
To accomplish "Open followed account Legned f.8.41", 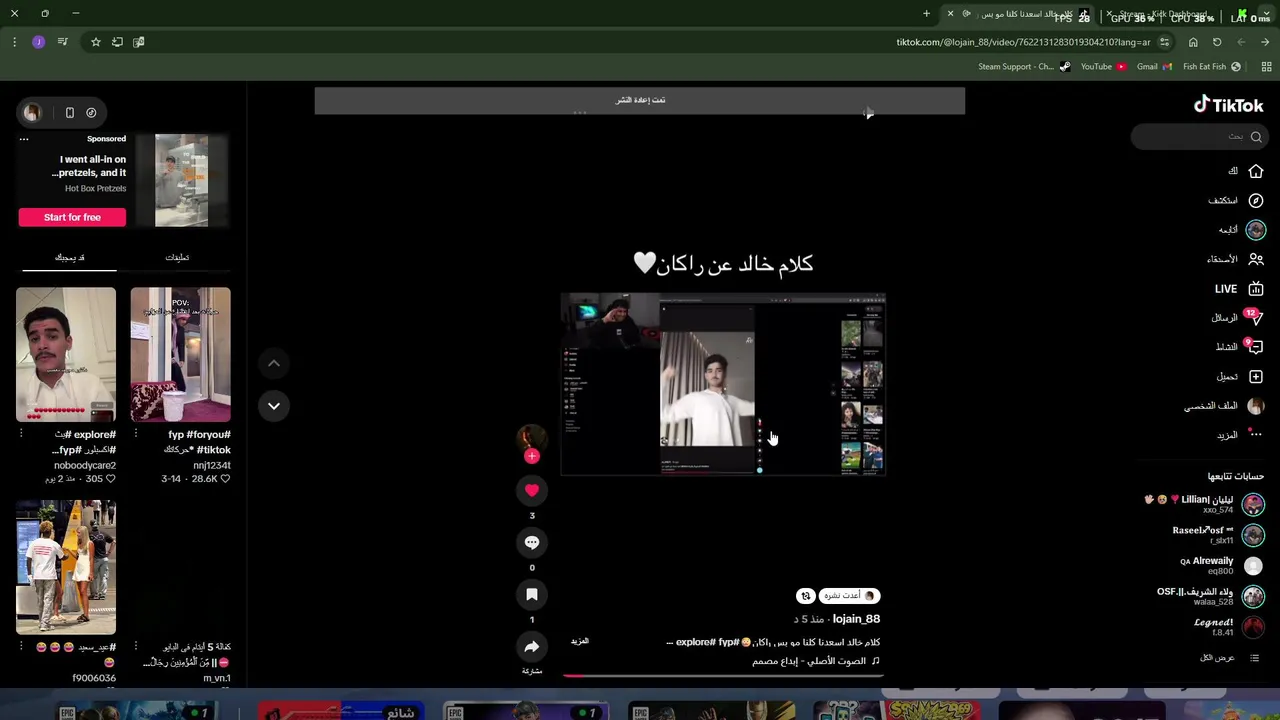I will pyautogui.click(x=1229, y=627).
